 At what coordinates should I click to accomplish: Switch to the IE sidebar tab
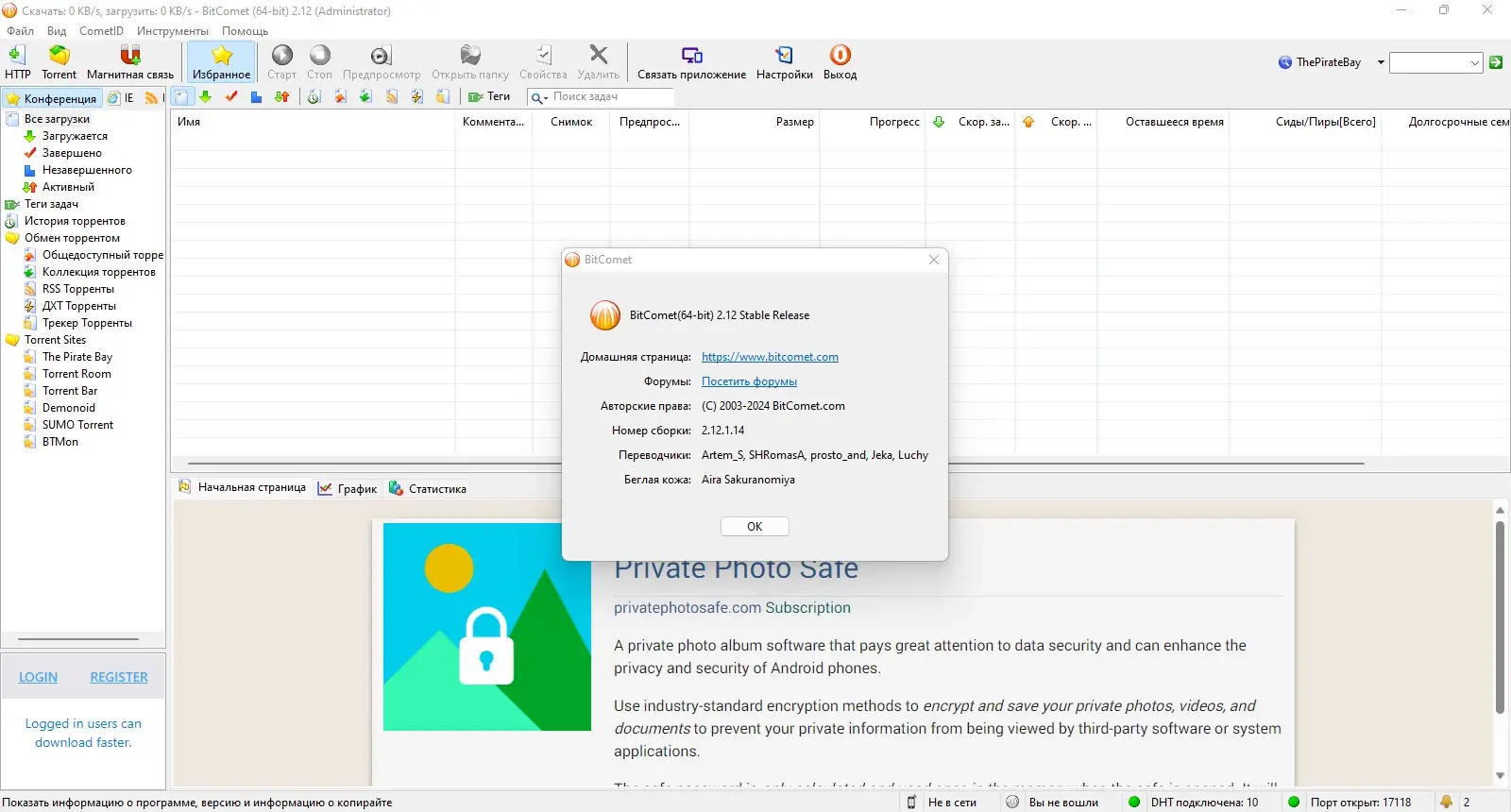coord(121,98)
